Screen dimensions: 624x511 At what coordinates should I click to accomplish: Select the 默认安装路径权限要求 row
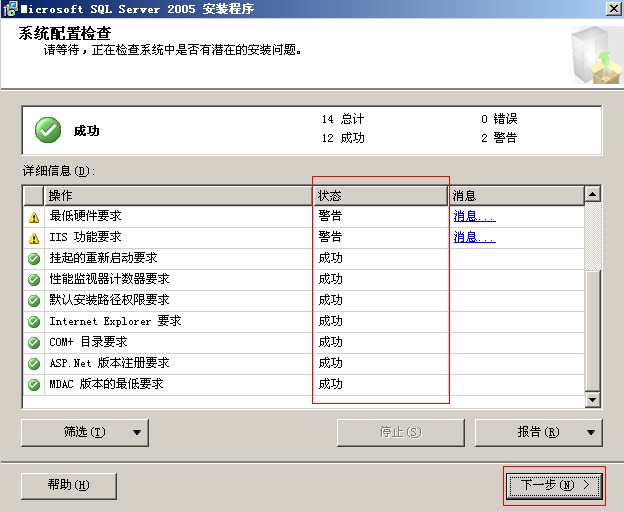(304, 301)
